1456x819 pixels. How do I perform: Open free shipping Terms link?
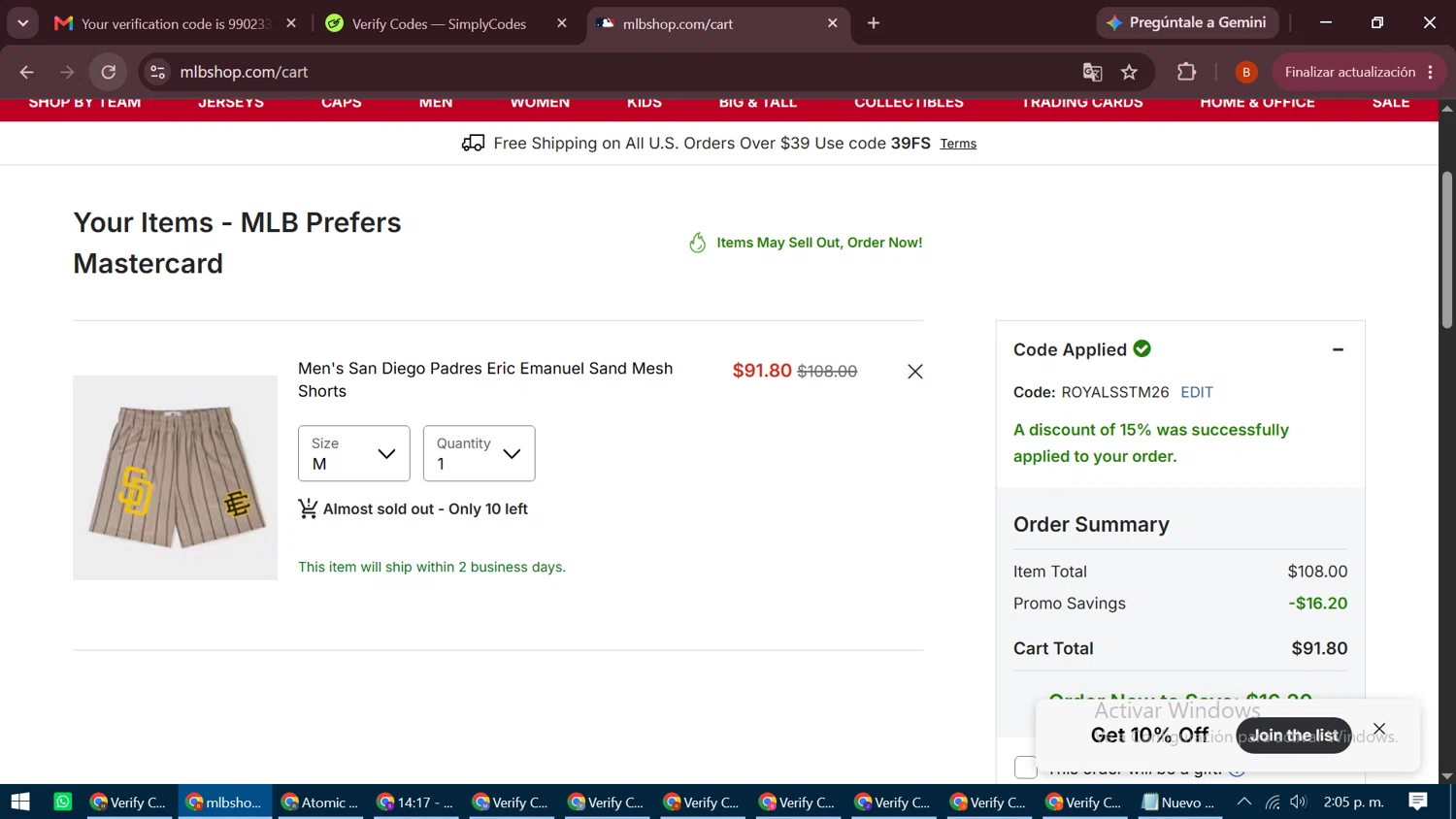pos(958,144)
